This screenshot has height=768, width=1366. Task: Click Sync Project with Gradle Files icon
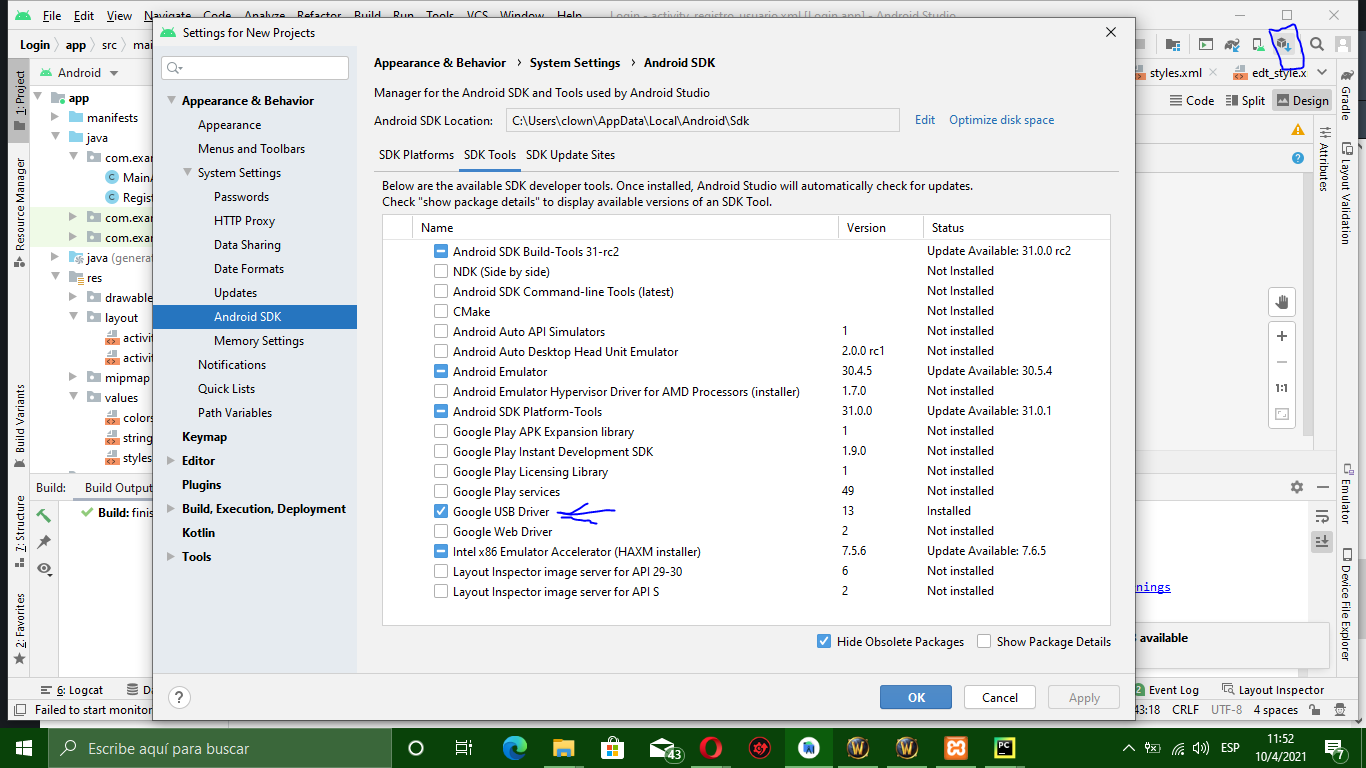click(x=1233, y=44)
